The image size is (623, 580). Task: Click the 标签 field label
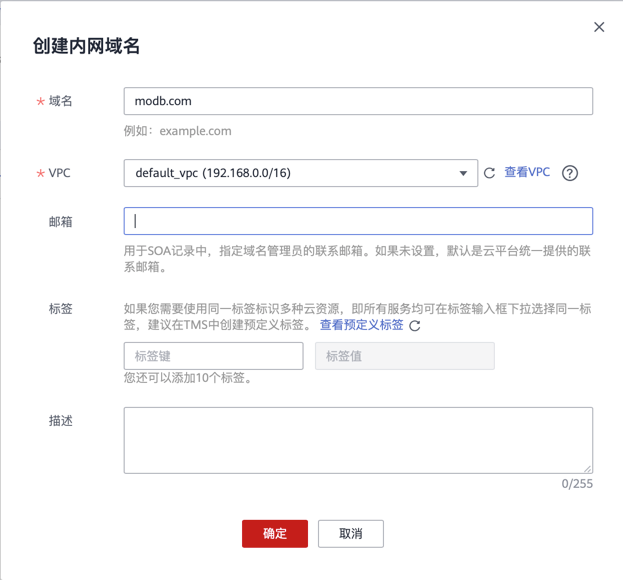(x=61, y=309)
